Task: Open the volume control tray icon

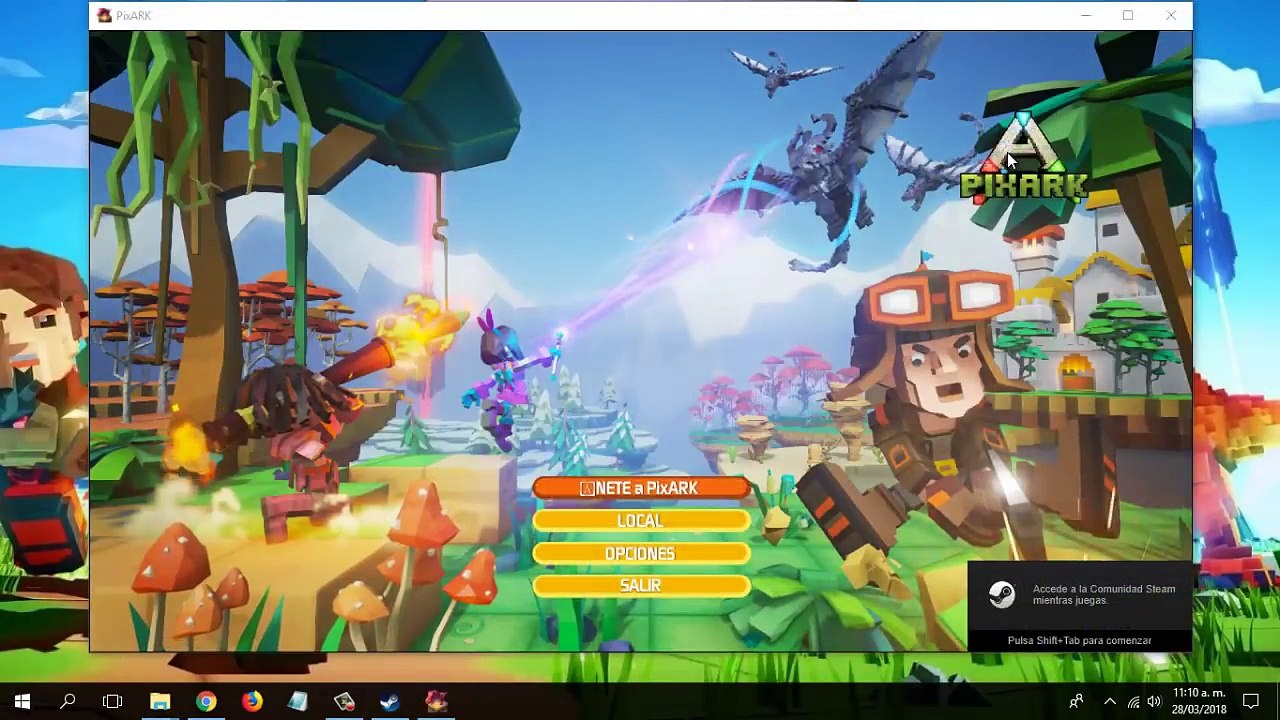Action: click(x=1154, y=701)
